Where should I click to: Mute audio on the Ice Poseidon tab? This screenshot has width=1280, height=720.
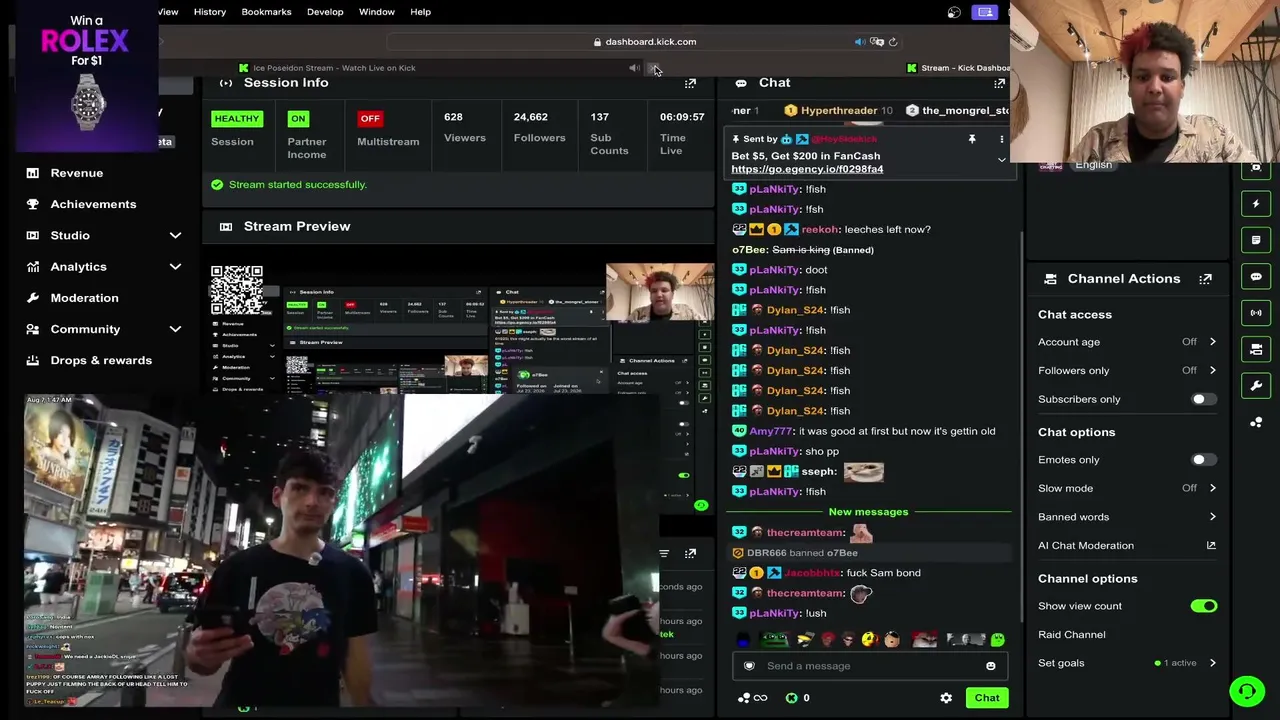click(634, 68)
